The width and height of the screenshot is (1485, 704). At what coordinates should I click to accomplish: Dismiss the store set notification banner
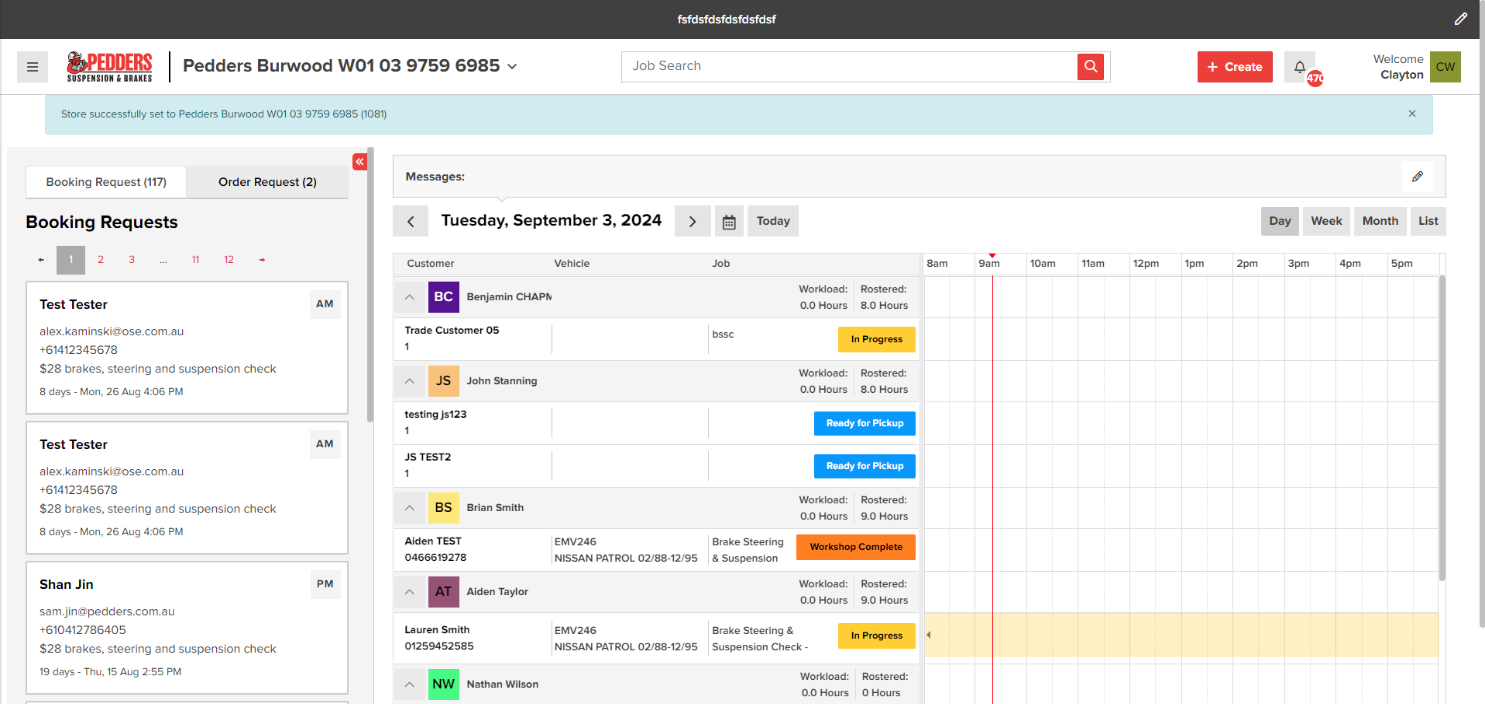click(1412, 114)
